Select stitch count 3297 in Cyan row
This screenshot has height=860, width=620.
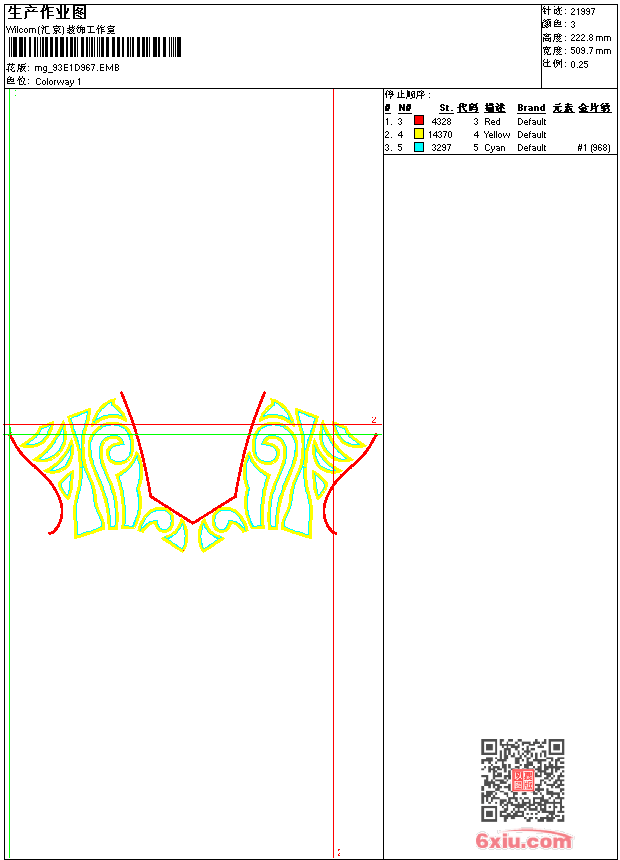click(442, 148)
